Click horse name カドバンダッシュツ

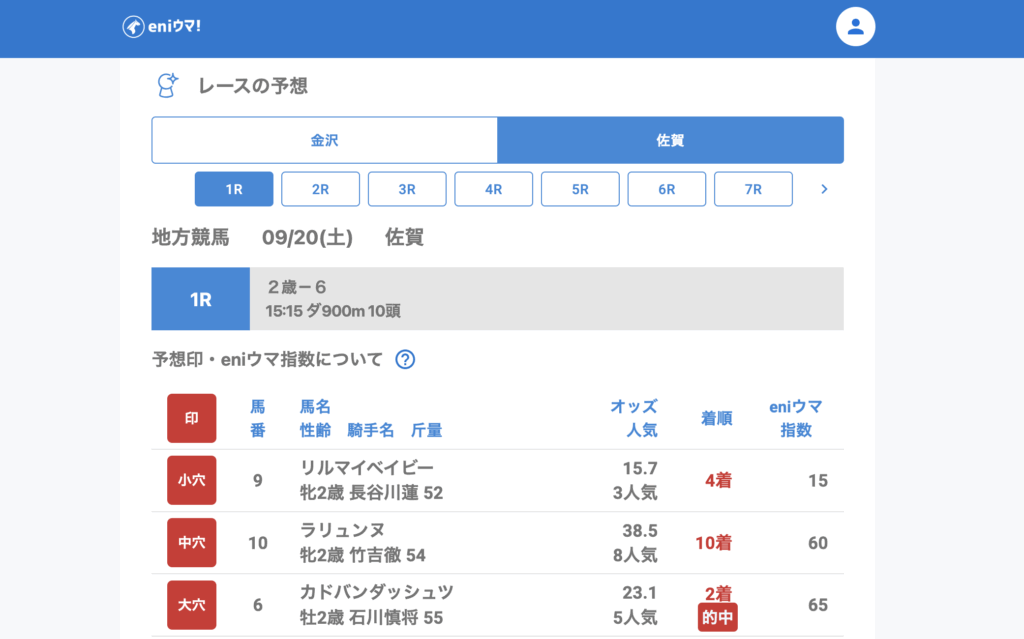pos(377,592)
